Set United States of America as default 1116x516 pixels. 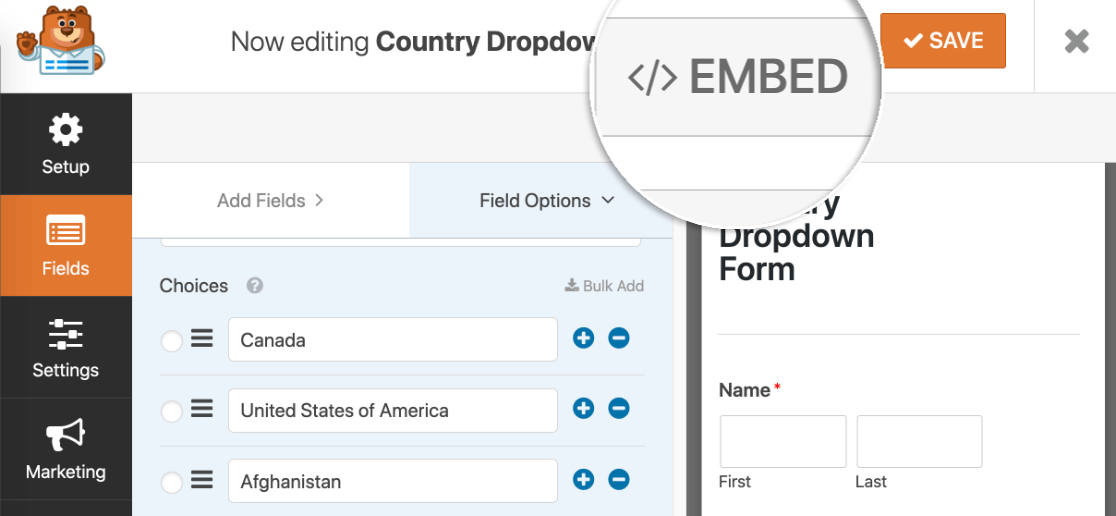coord(172,411)
